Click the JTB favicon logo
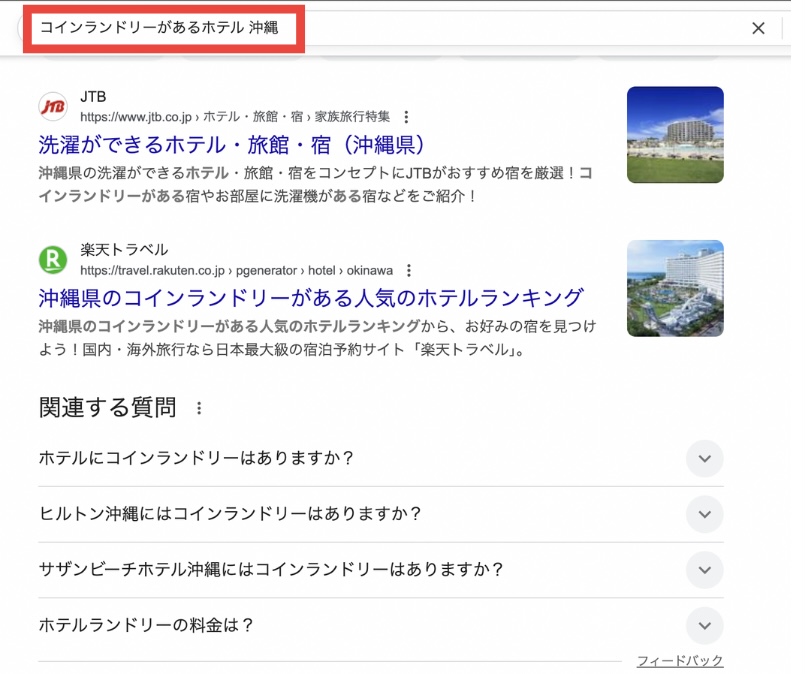 point(52,106)
